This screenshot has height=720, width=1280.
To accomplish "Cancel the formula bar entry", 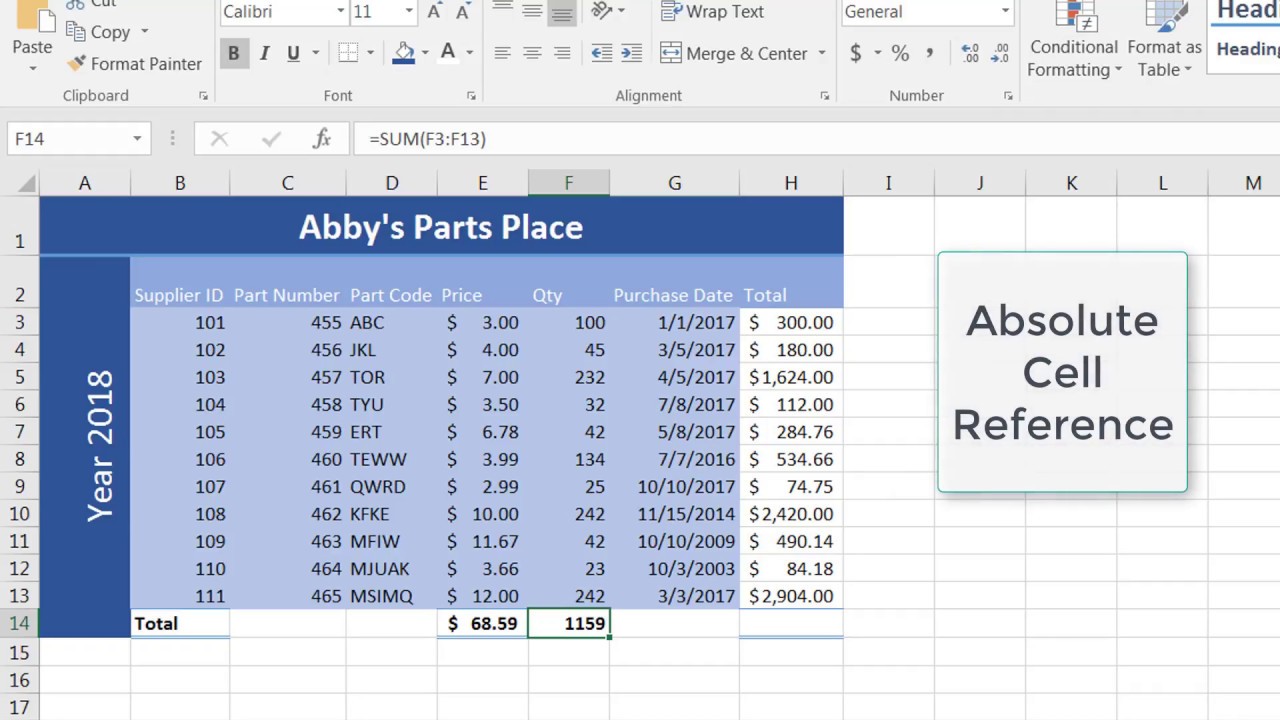I will pyautogui.click(x=219, y=139).
